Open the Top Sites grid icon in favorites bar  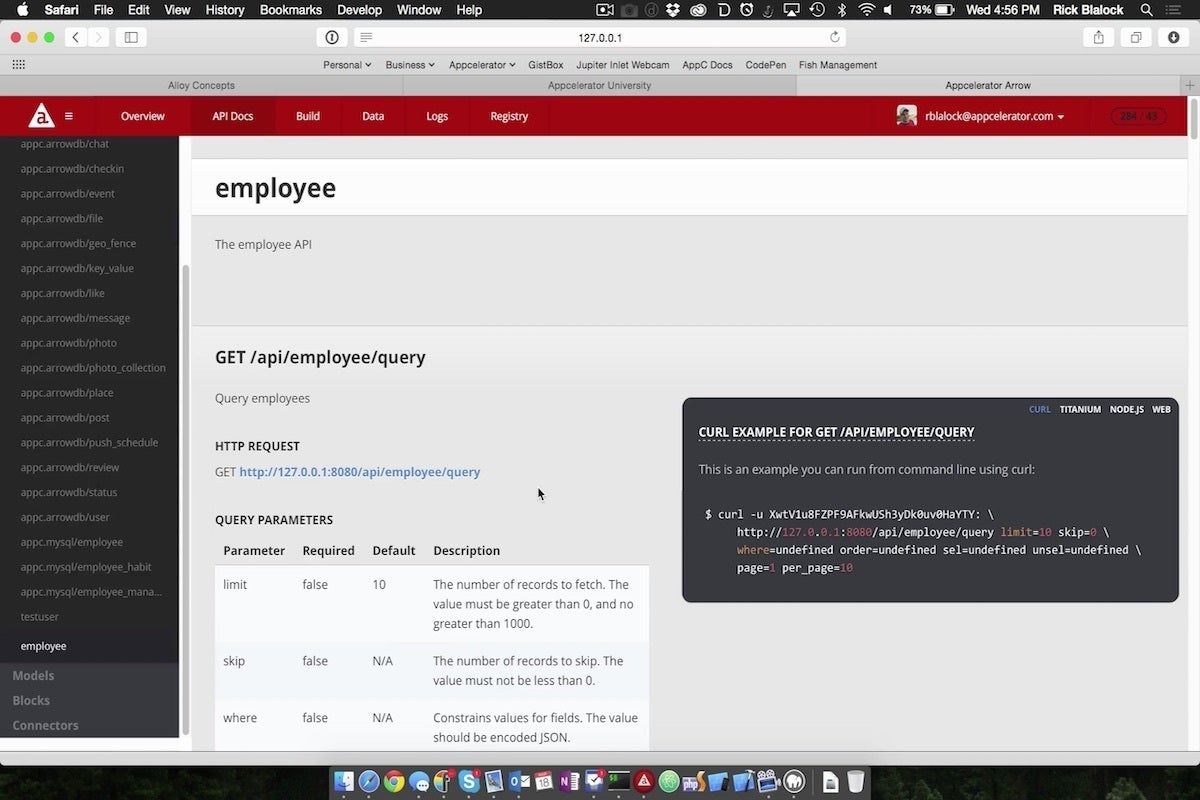(18, 65)
